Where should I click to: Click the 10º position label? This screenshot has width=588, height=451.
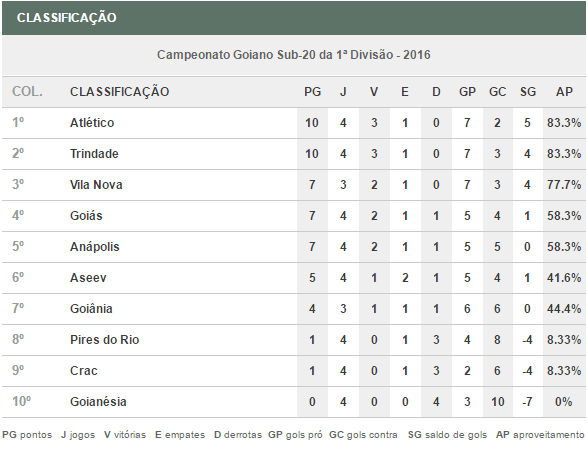click(x=21, y=402)
